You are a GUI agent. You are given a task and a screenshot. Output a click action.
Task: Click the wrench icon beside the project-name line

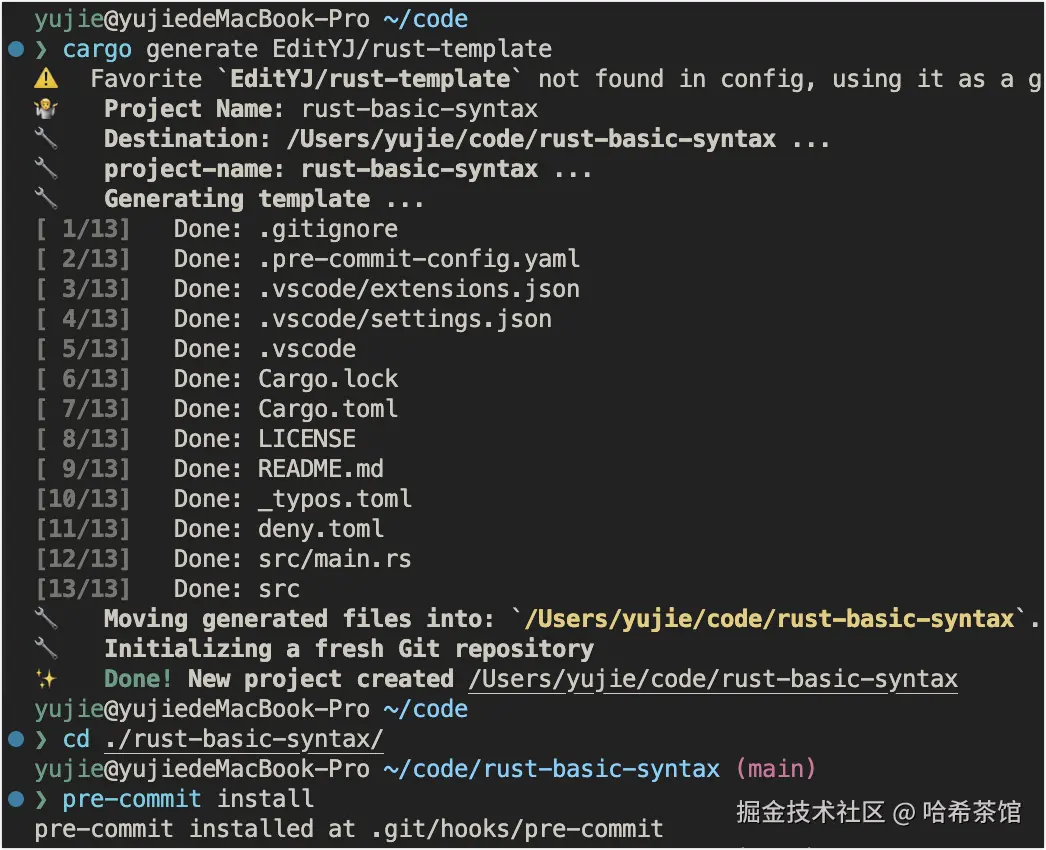(46, 169)
